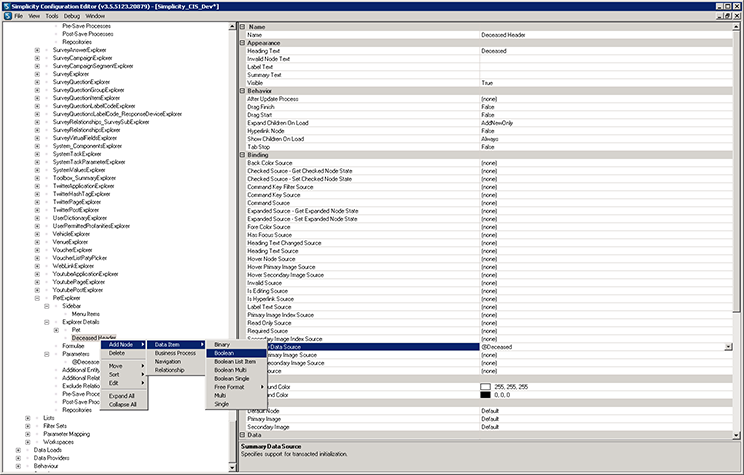The image size is (744, 475).
Task: Select the Fore Color Source property row
Action: [489, 227]
